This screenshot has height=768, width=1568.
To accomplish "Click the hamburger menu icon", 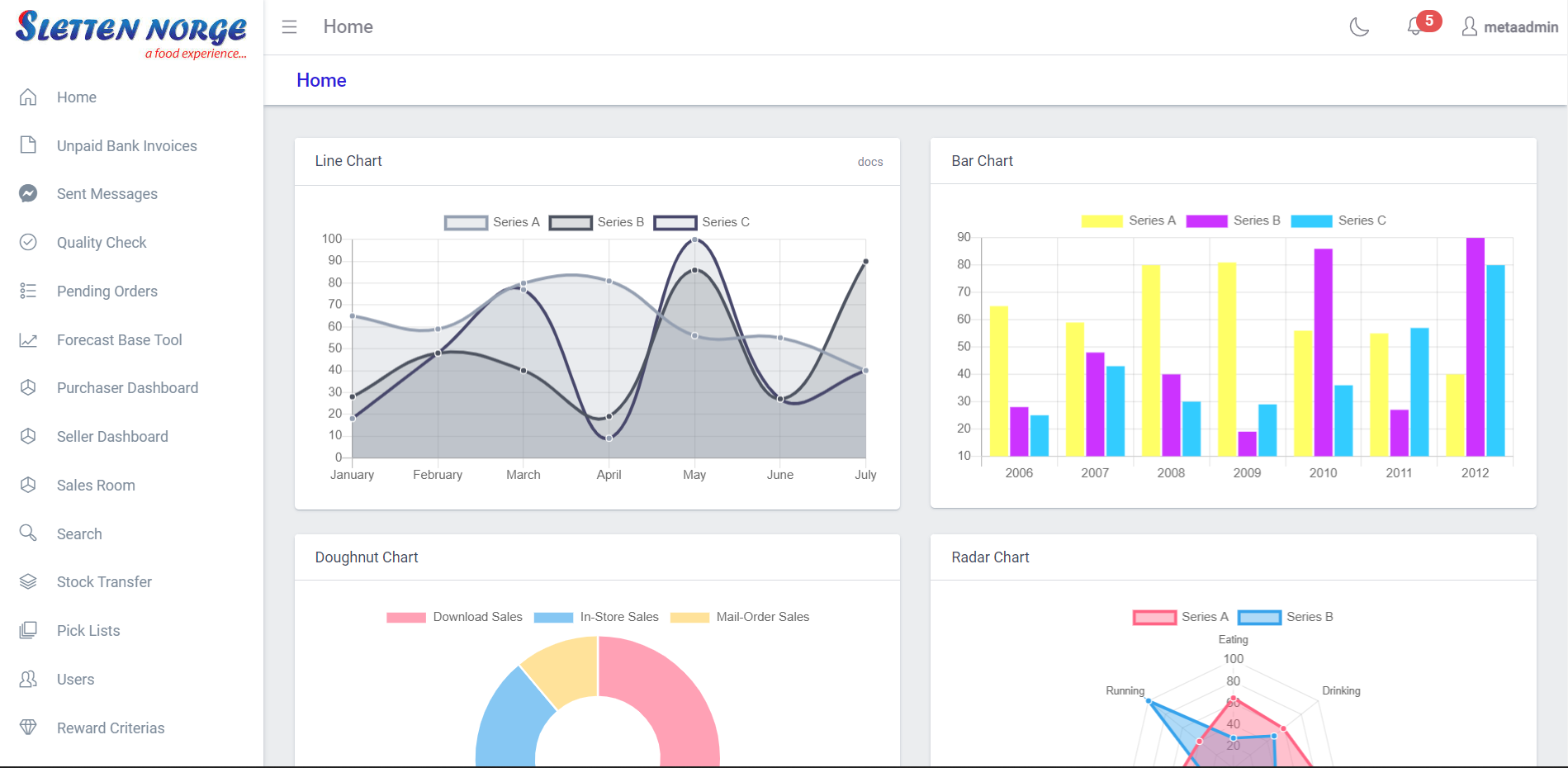I will click(289, 27).
